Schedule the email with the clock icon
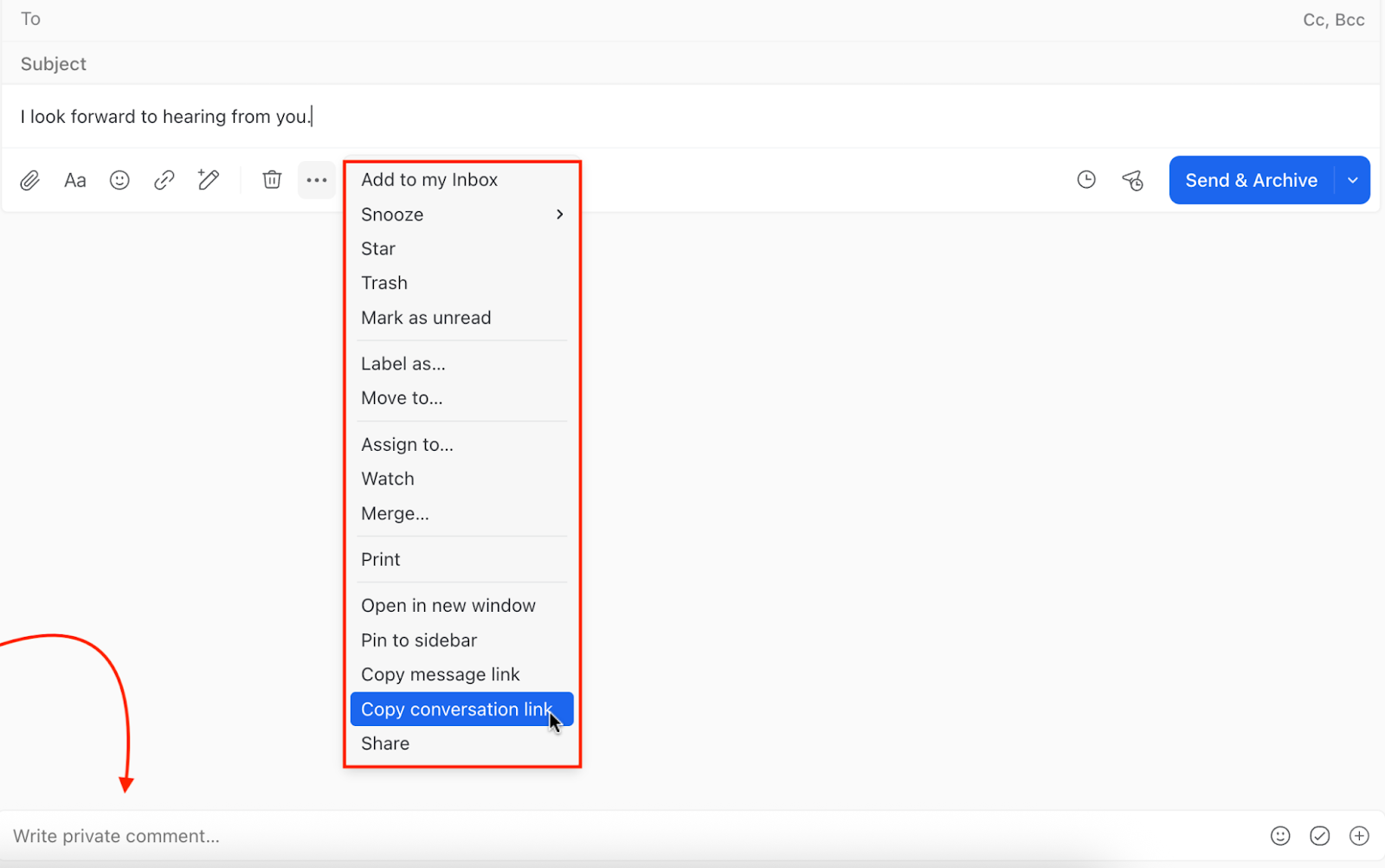Viewport: 1385px width, 868px height. pyautogui.click(x=1086, y=180)
